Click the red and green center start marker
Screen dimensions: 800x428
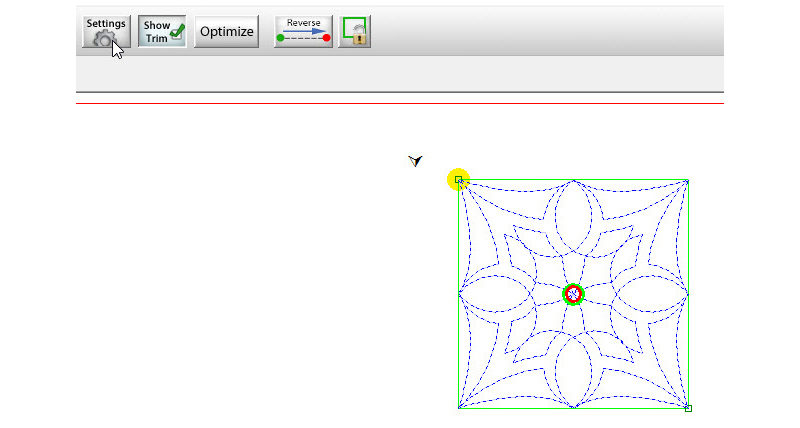[x=573, y=294]
